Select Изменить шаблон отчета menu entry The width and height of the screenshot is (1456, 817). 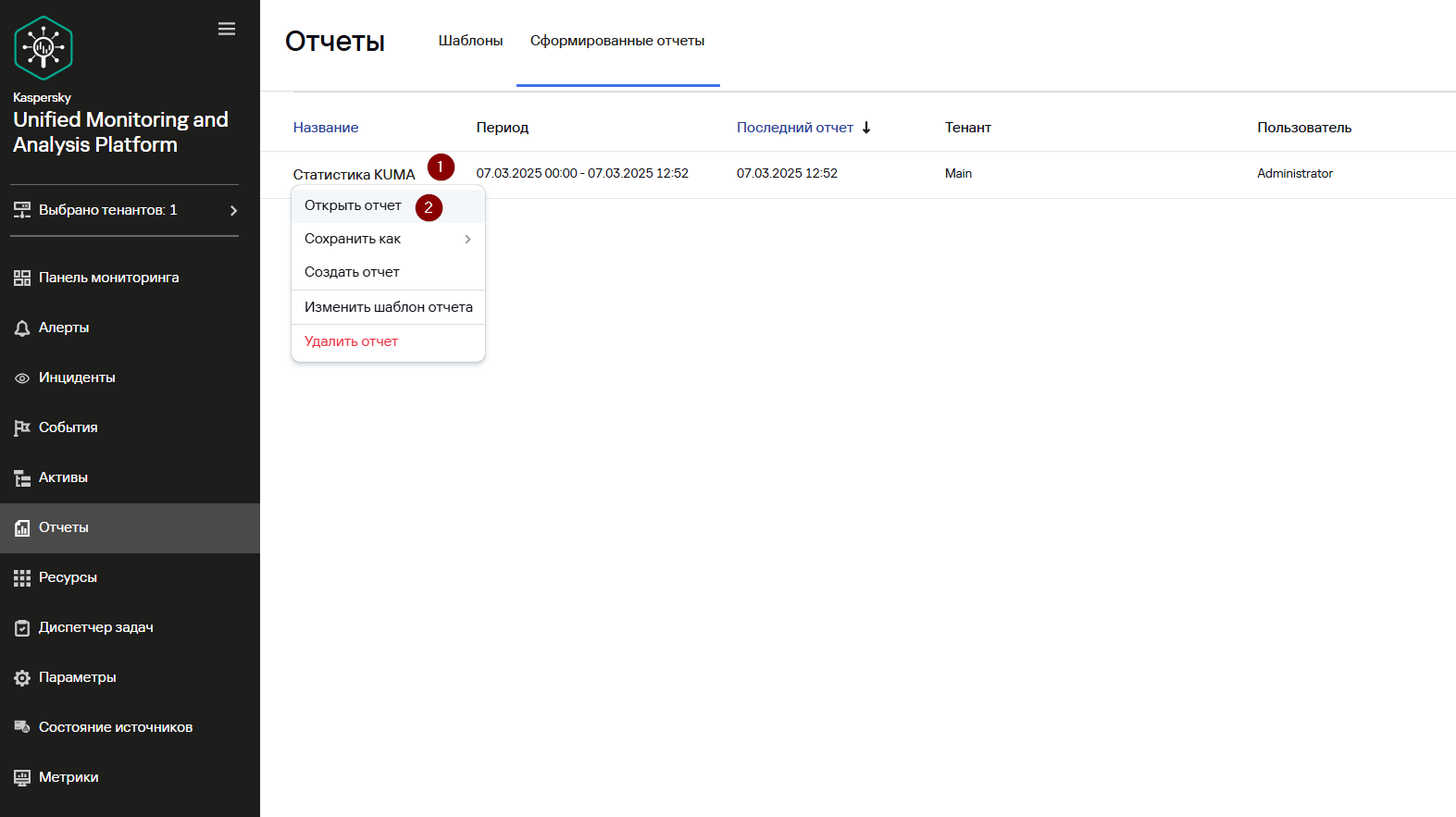pyautogui.click(x=388, y=307)
